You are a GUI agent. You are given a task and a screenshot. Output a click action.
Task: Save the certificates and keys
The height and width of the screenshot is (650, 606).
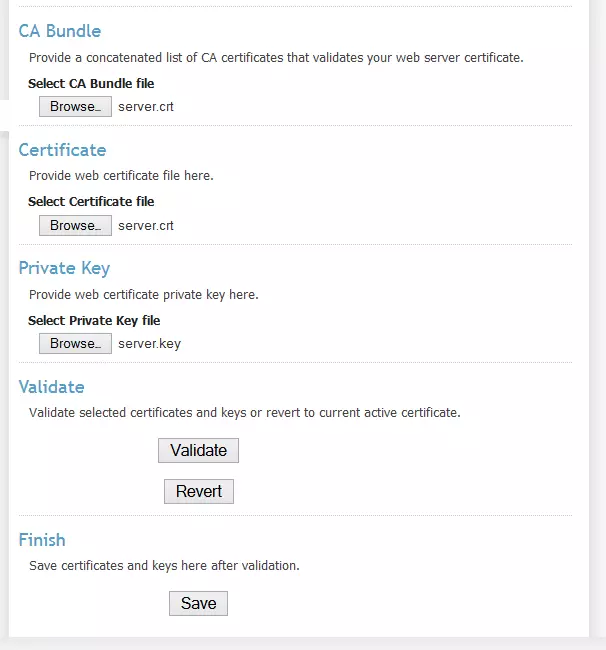(198, 604)
